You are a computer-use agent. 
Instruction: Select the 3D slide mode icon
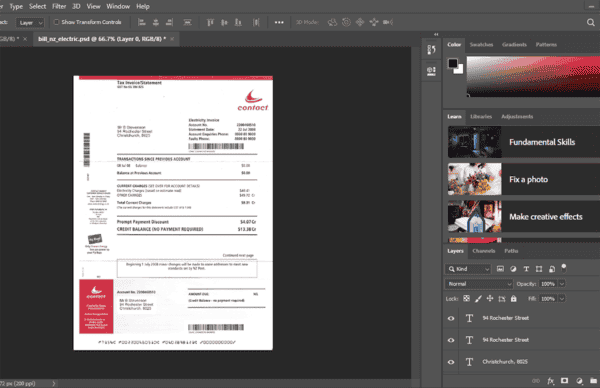coord(374,23)
